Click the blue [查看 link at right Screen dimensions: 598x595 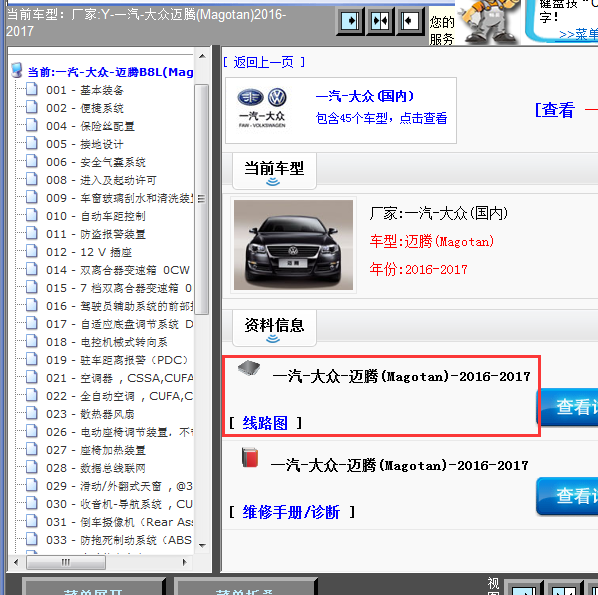tap(555, 110)
